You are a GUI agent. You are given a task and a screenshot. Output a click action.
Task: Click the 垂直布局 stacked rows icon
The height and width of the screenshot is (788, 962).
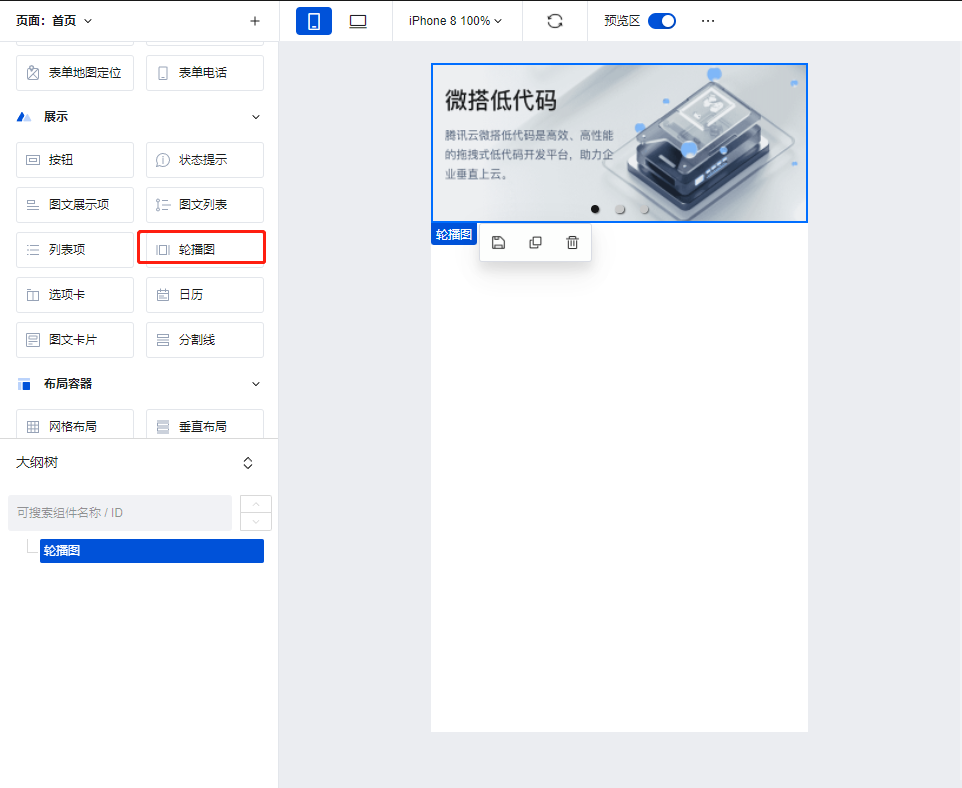[163, 427]
